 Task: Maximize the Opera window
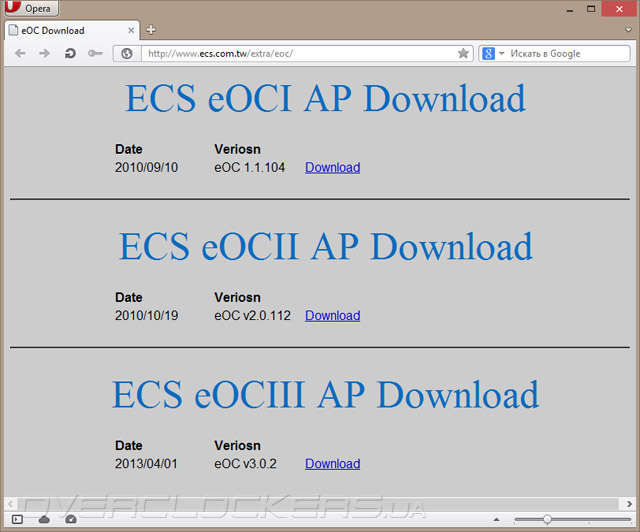point(591,9)
